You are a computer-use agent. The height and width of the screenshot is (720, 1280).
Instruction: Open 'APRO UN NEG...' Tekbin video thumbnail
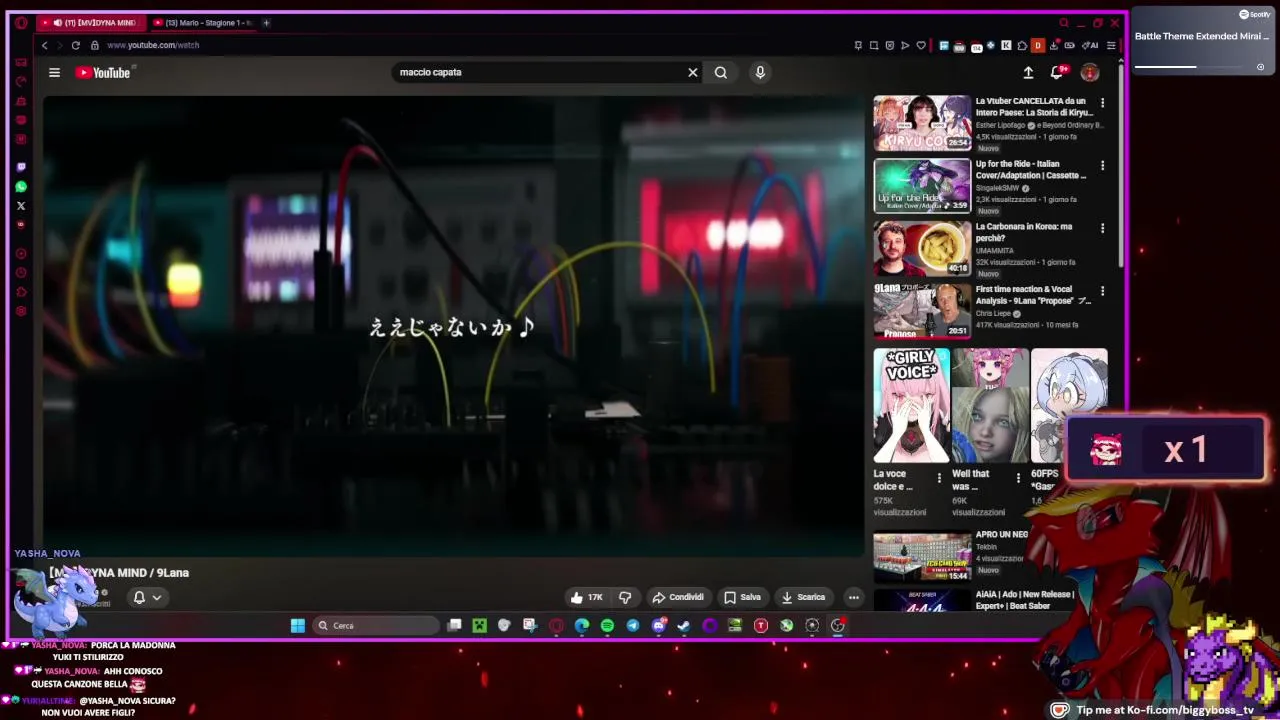[922, 556]
